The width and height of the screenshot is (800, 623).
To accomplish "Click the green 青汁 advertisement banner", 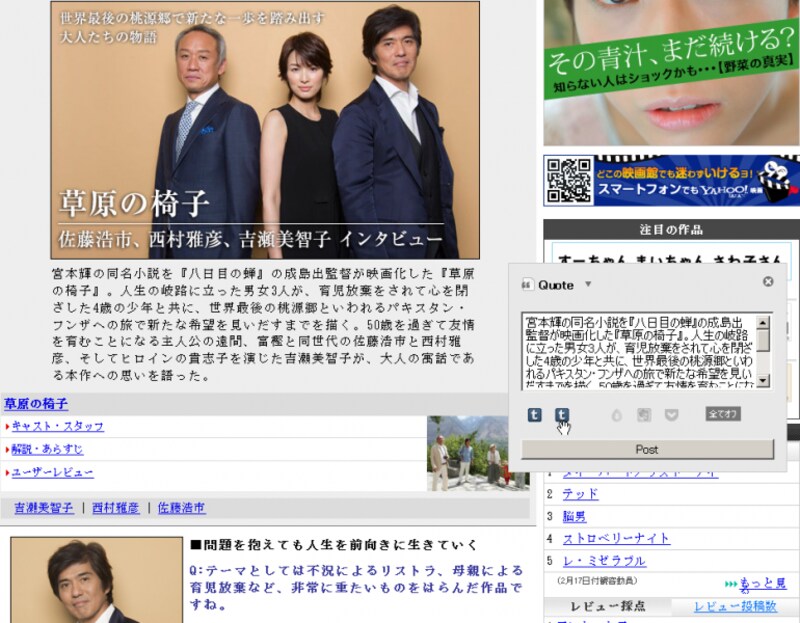I will pyautogui.click(x=671, y=72).
